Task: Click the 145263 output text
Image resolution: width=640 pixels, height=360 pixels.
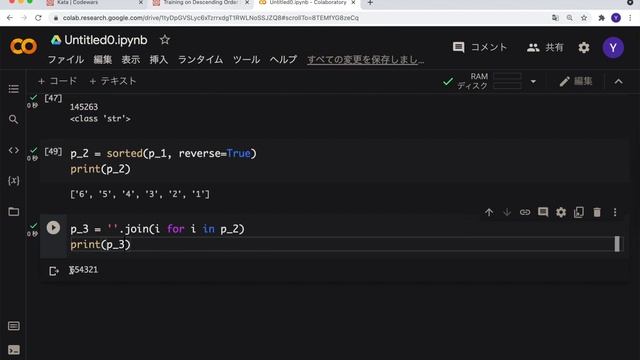Action: click(84, 107)
